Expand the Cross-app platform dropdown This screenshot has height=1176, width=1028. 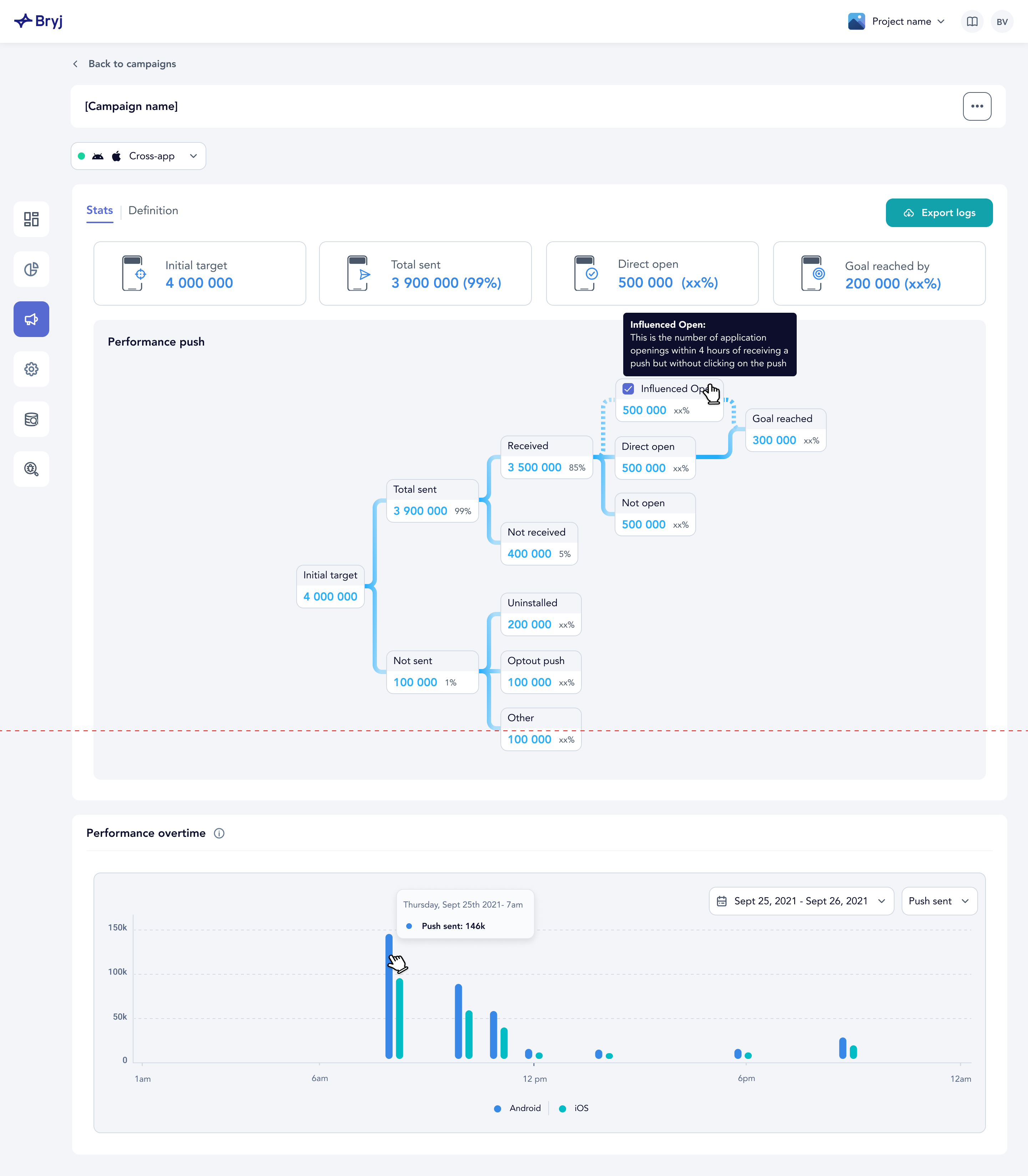point(138,155)
